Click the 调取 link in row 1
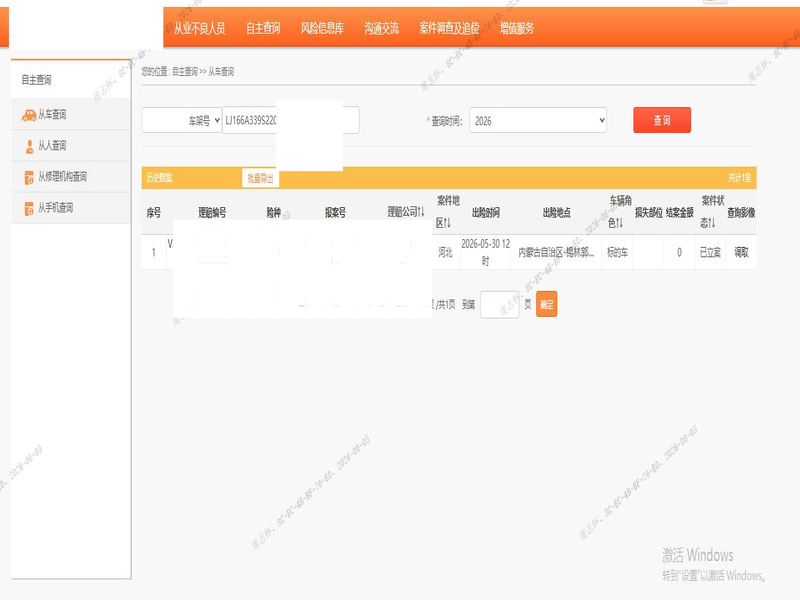 click(x=741, y=252)
